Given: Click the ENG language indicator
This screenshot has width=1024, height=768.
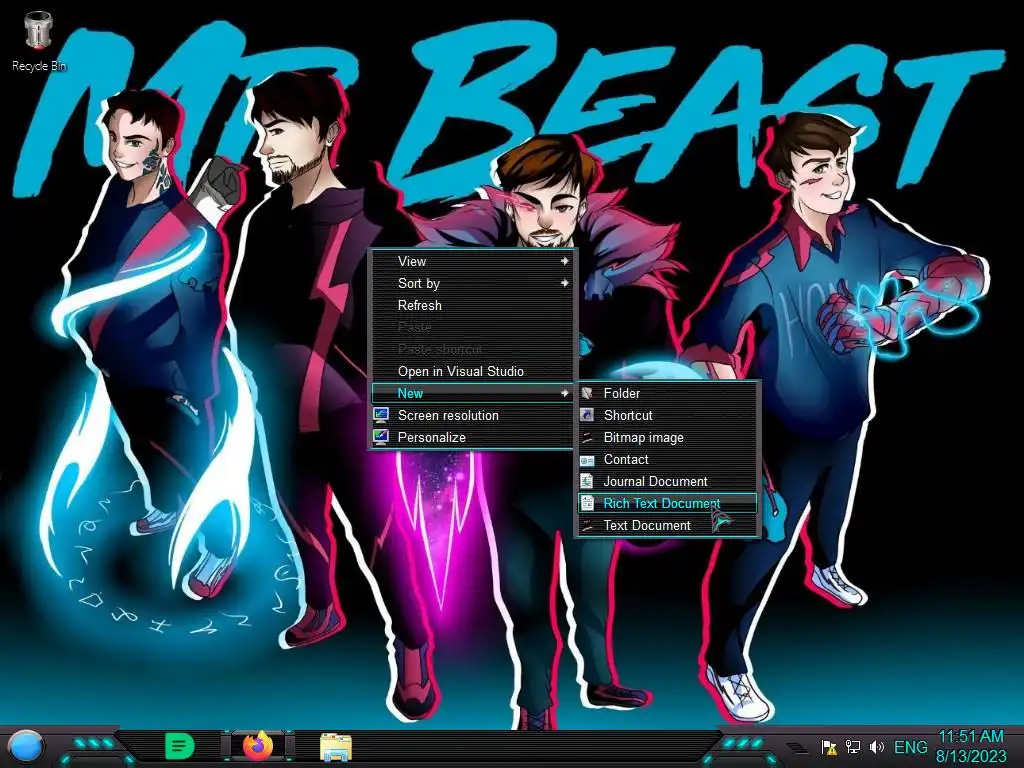Looking at the screenshot, I should click(910, 746).
